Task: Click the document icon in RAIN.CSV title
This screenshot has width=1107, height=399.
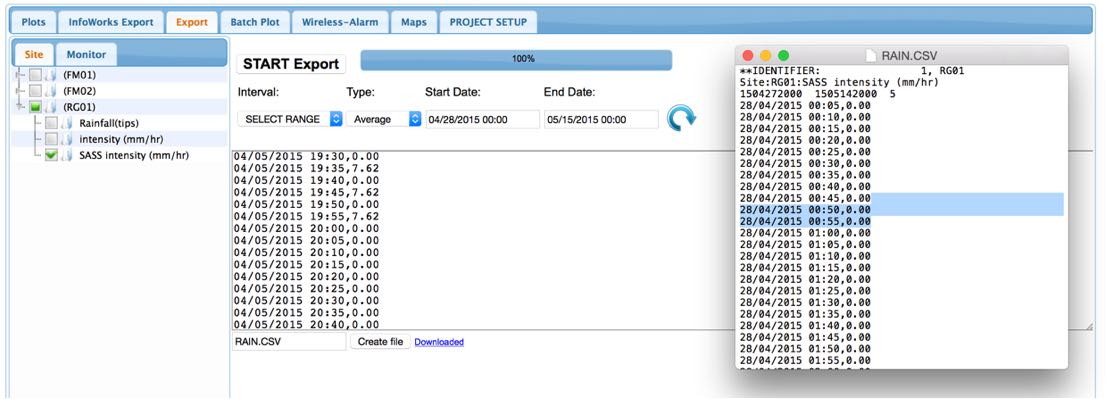Action: (x=870, y=55)
